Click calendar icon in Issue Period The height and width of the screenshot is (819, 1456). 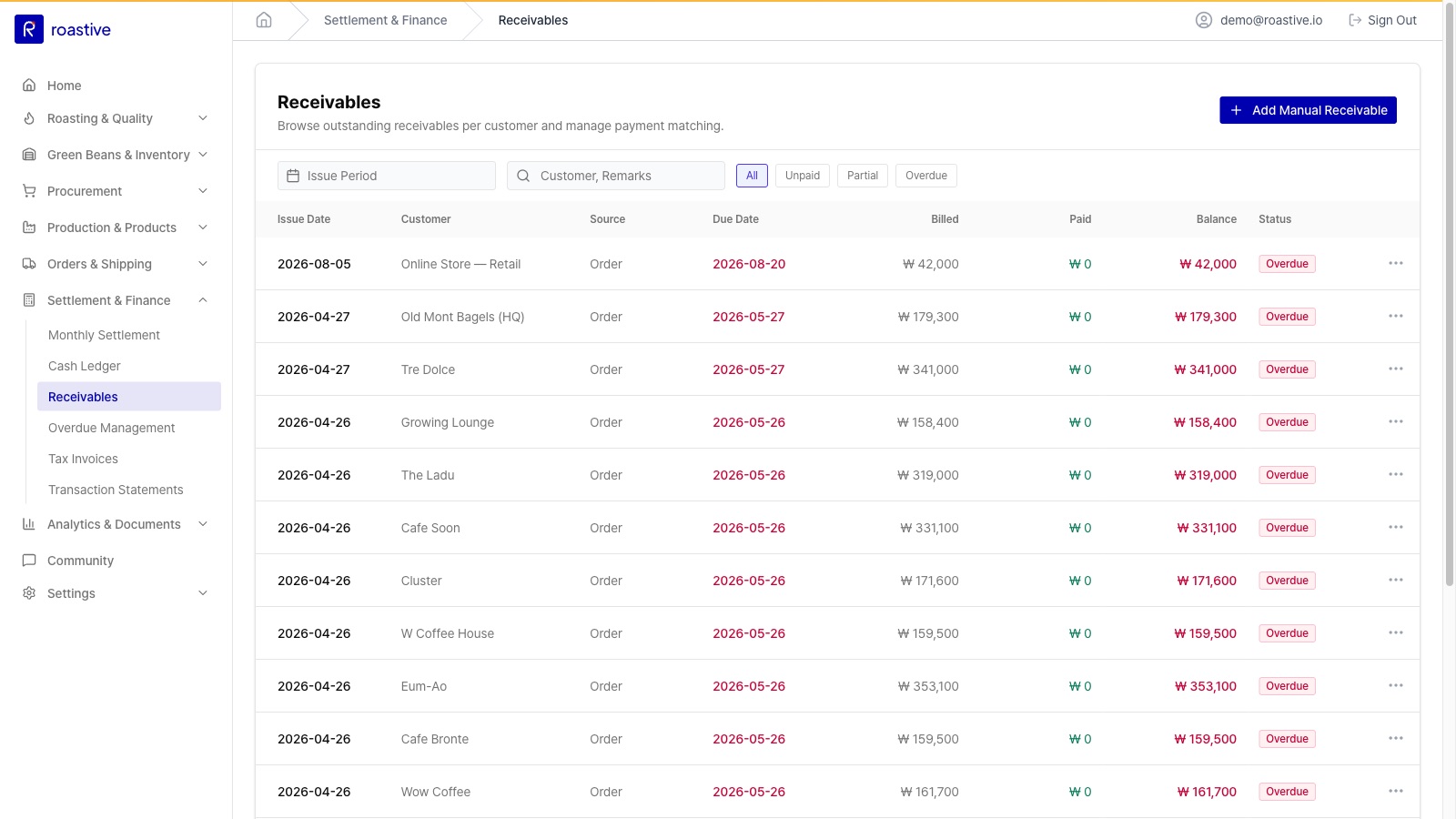pyautogui.click(x=293, y=176)
